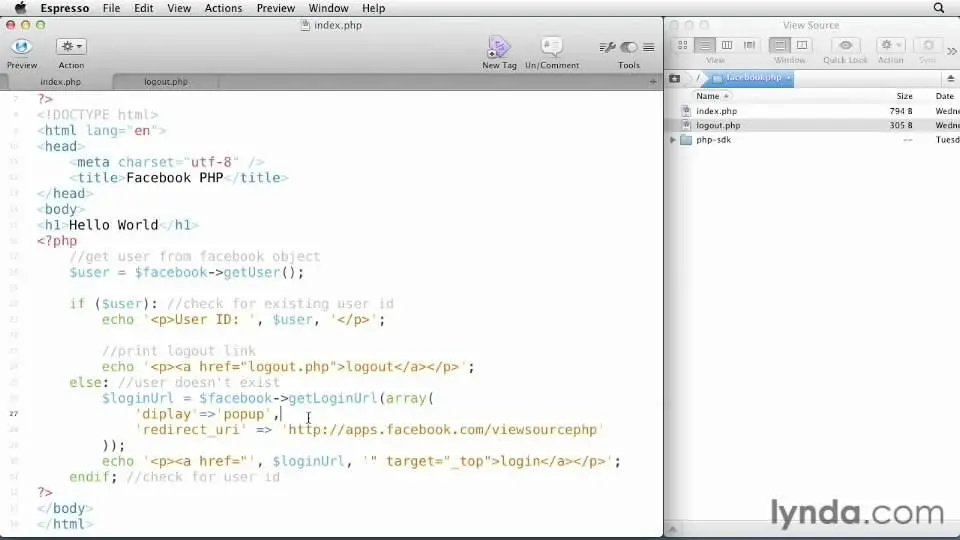Add a new tab with plus button
Viewport: 960px width, 540px height.
tap(653, 81)
